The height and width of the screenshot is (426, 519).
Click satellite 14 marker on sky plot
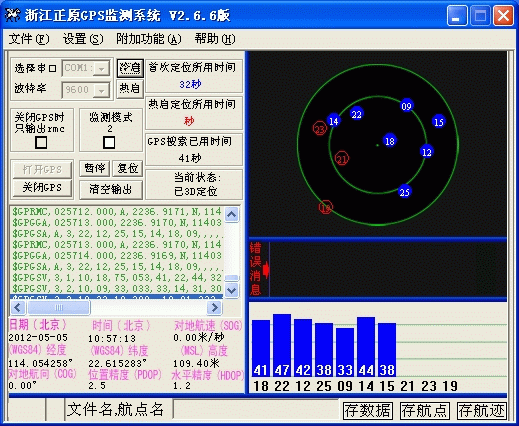334,121
